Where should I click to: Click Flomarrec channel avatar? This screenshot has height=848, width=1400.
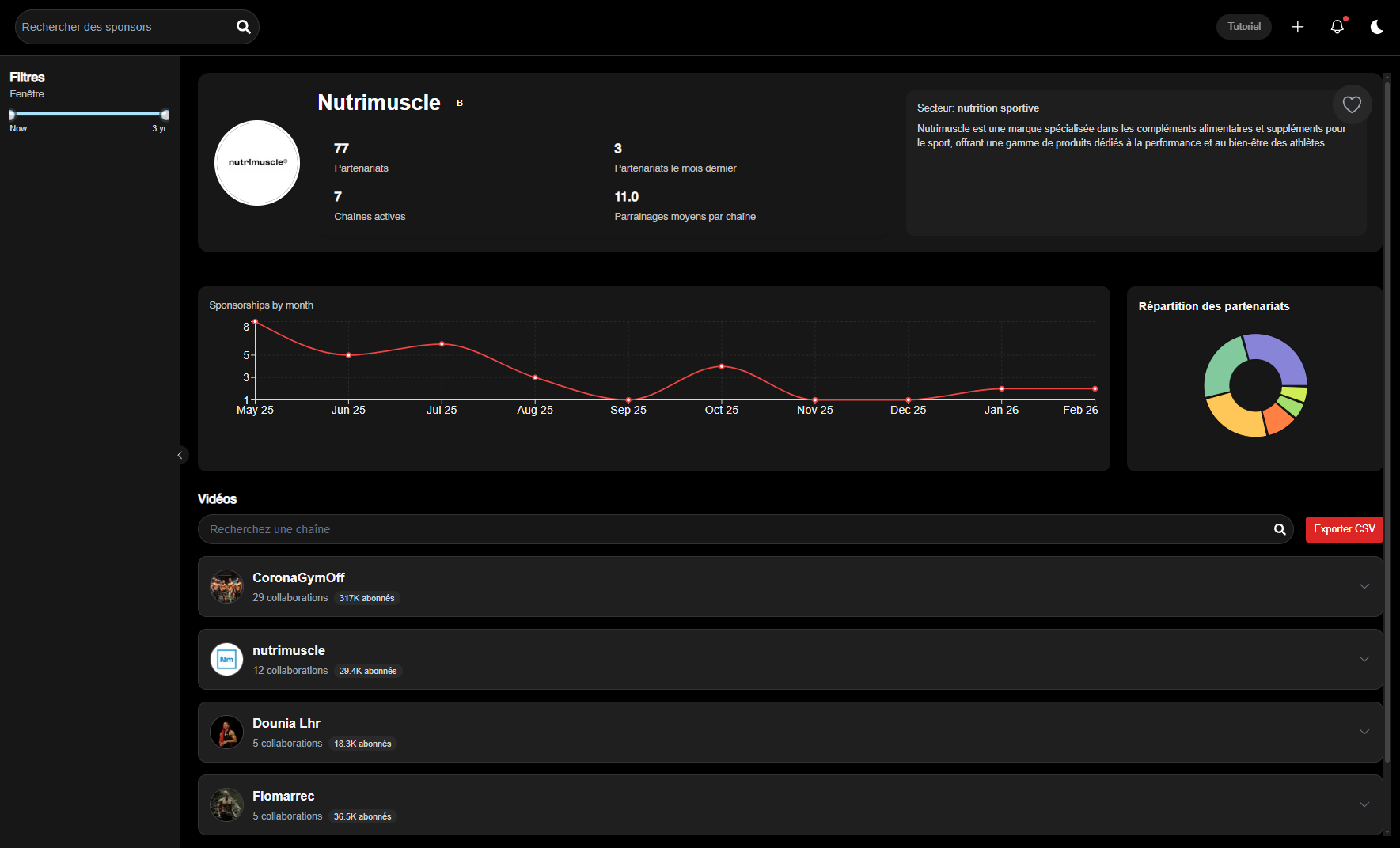pos(226,805)
